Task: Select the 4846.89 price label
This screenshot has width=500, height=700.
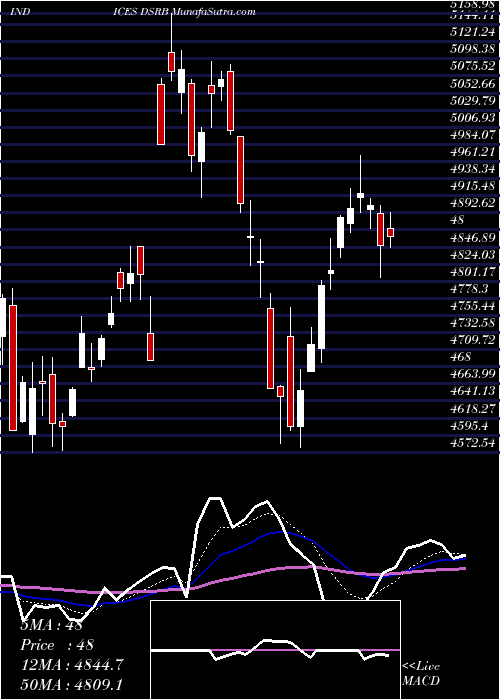Action: [472, 237]
